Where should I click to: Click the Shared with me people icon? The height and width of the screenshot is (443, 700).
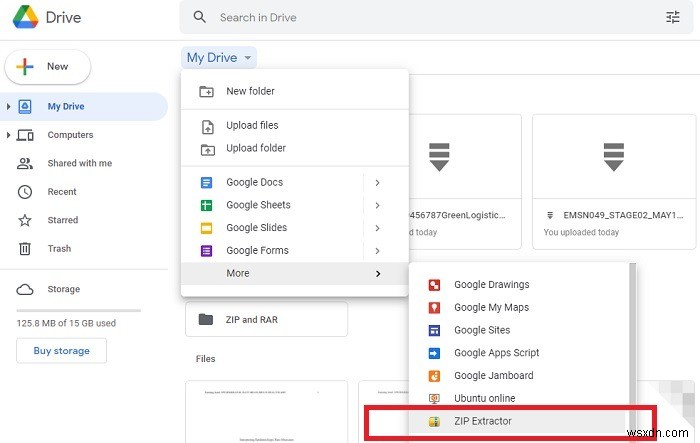click(25, 163)
